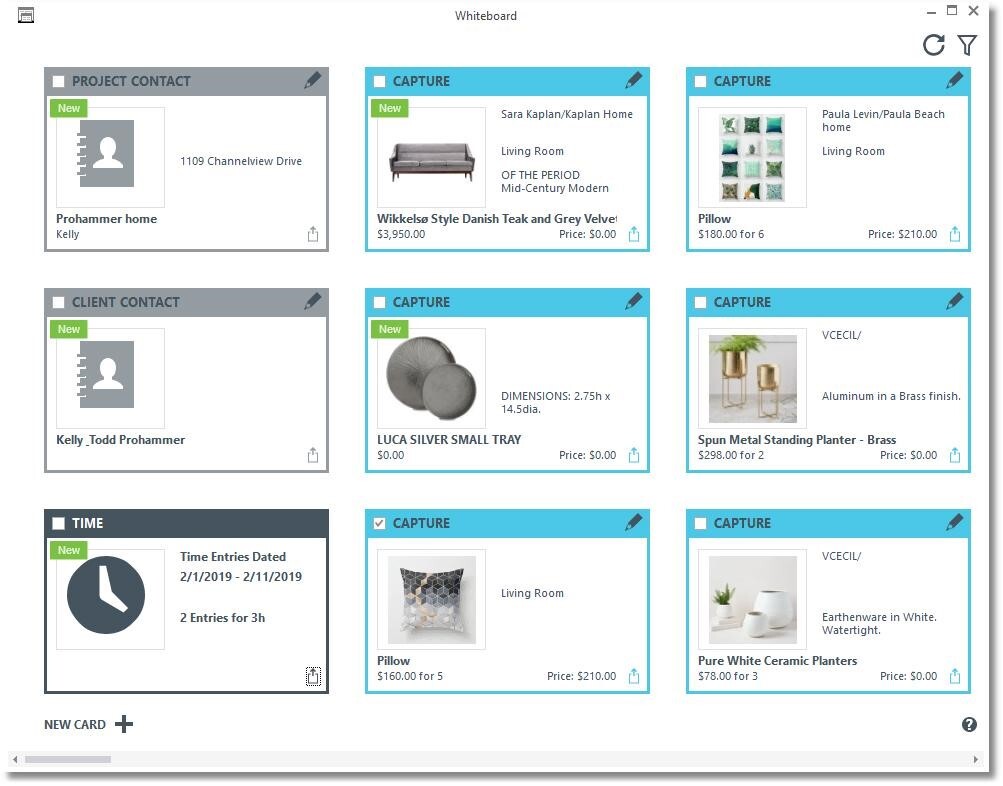
Task: Edit the Pure White Ceramic Planters card
Action: pos(955,523)
